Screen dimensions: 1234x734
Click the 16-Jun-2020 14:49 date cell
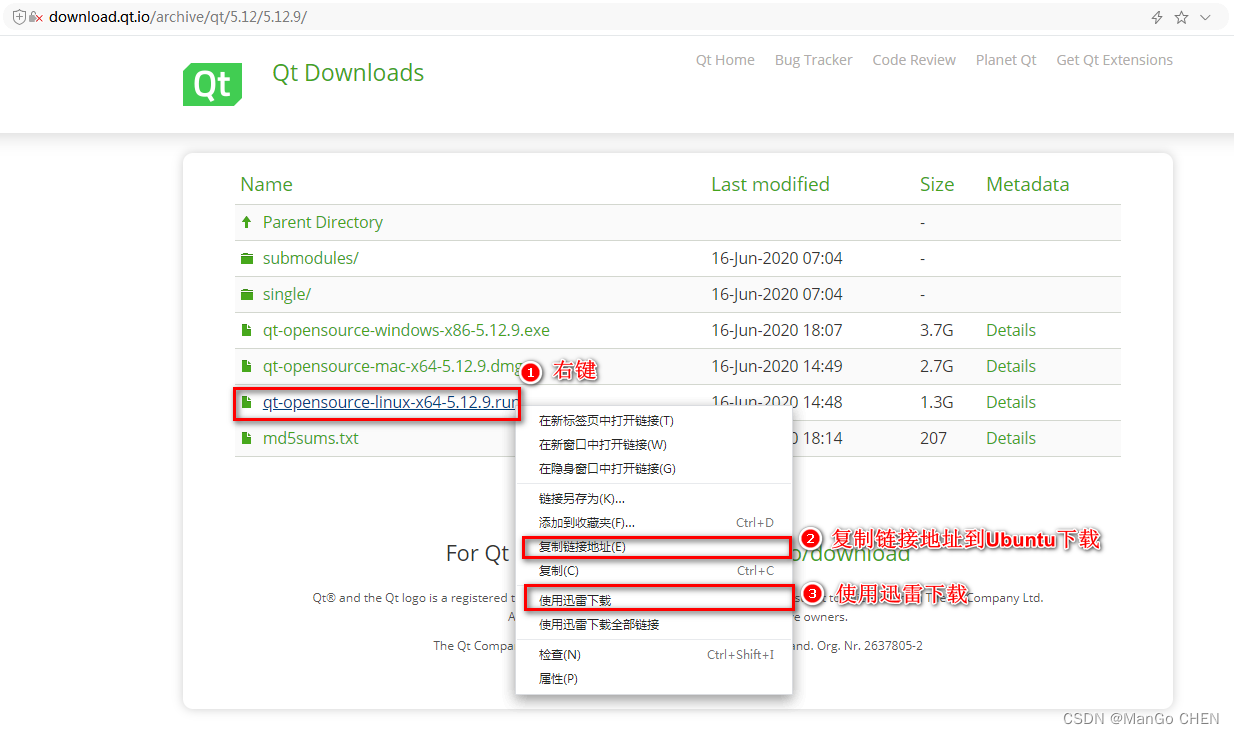click(x=777, y=366)
